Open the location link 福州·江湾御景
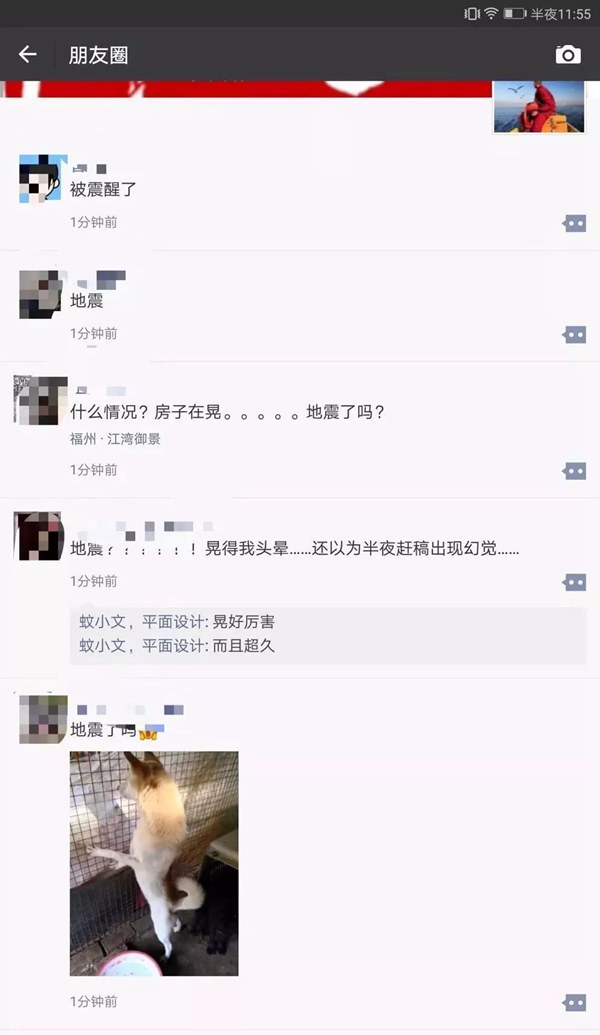Viewport: 600px width, 1035px height. coord(116,439)
